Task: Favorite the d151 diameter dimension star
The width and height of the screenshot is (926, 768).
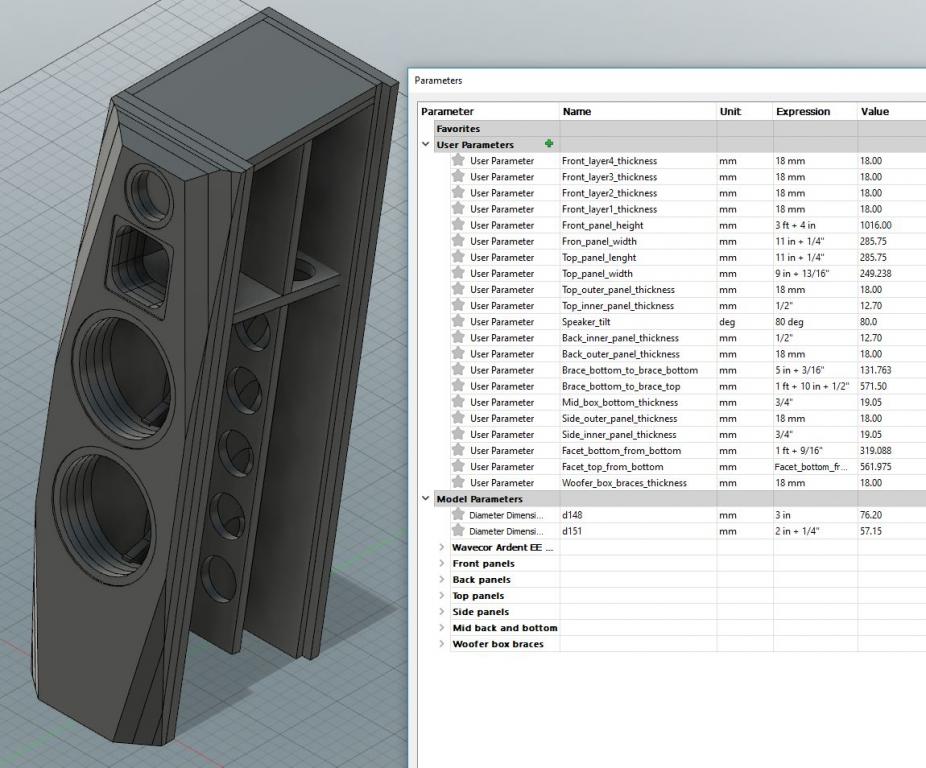Action: (x=458, y=530)
